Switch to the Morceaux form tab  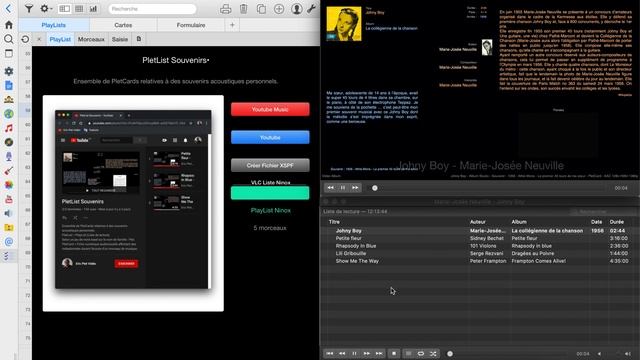[x=91, y=39]
